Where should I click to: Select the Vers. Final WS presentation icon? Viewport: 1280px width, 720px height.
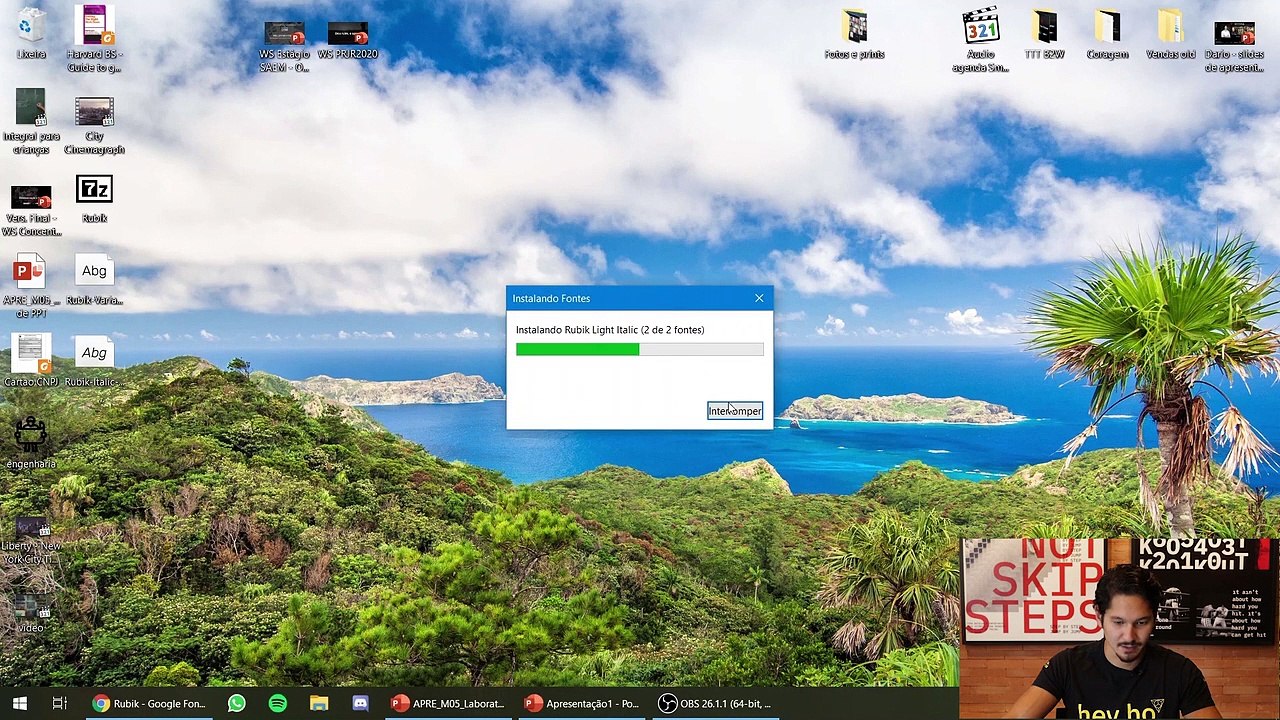31,210
